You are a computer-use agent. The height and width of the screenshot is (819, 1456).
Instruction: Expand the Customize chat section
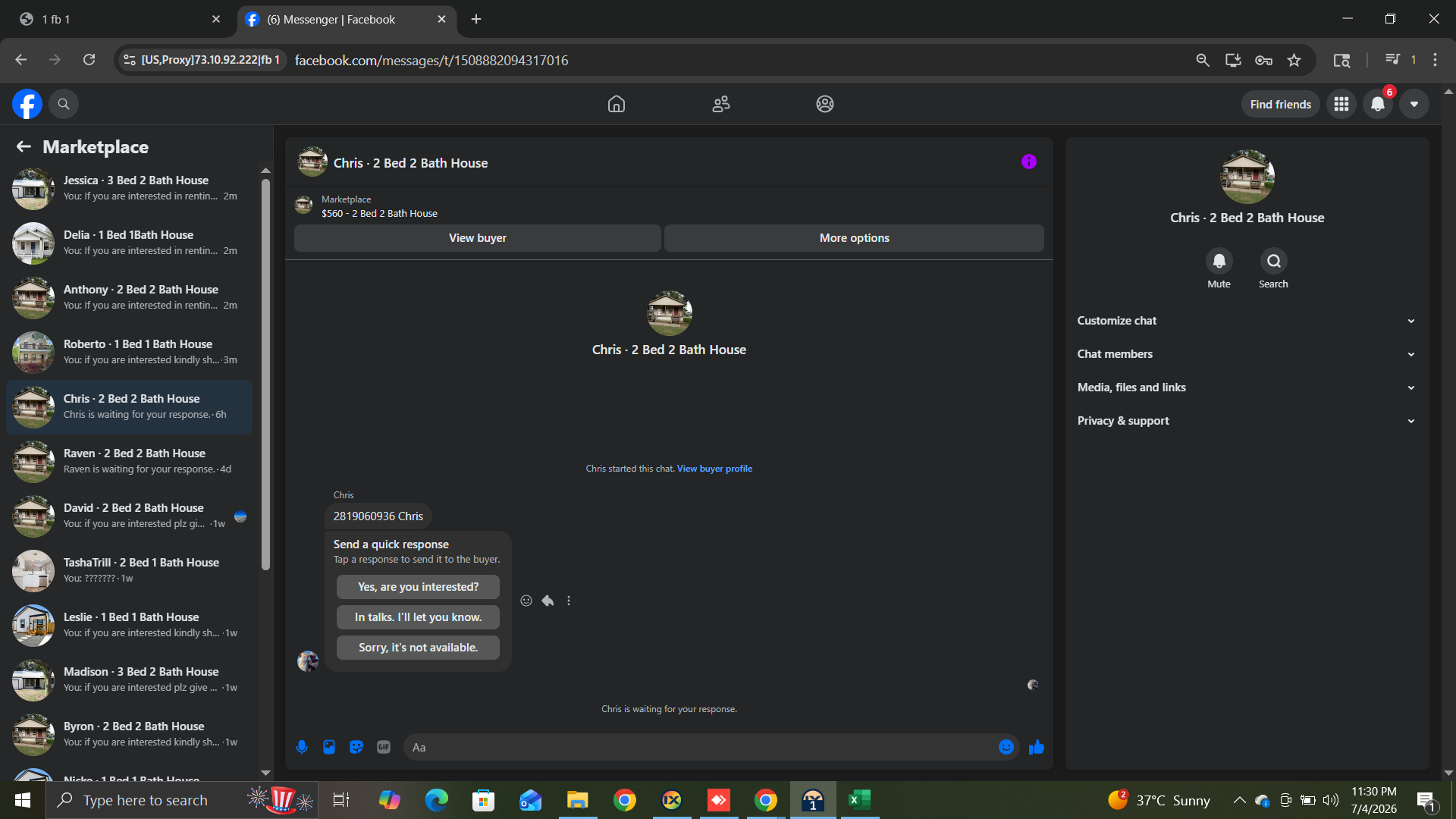(x=1247, y=321)
